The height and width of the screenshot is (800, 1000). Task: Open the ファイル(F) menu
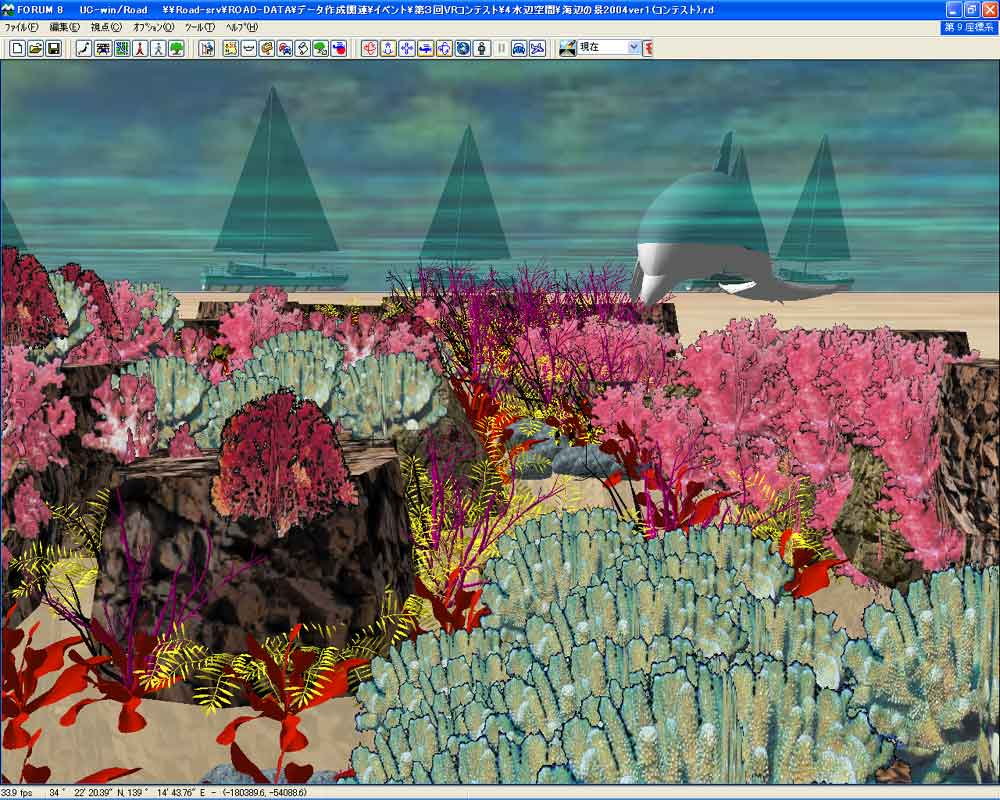coord(21,27)
